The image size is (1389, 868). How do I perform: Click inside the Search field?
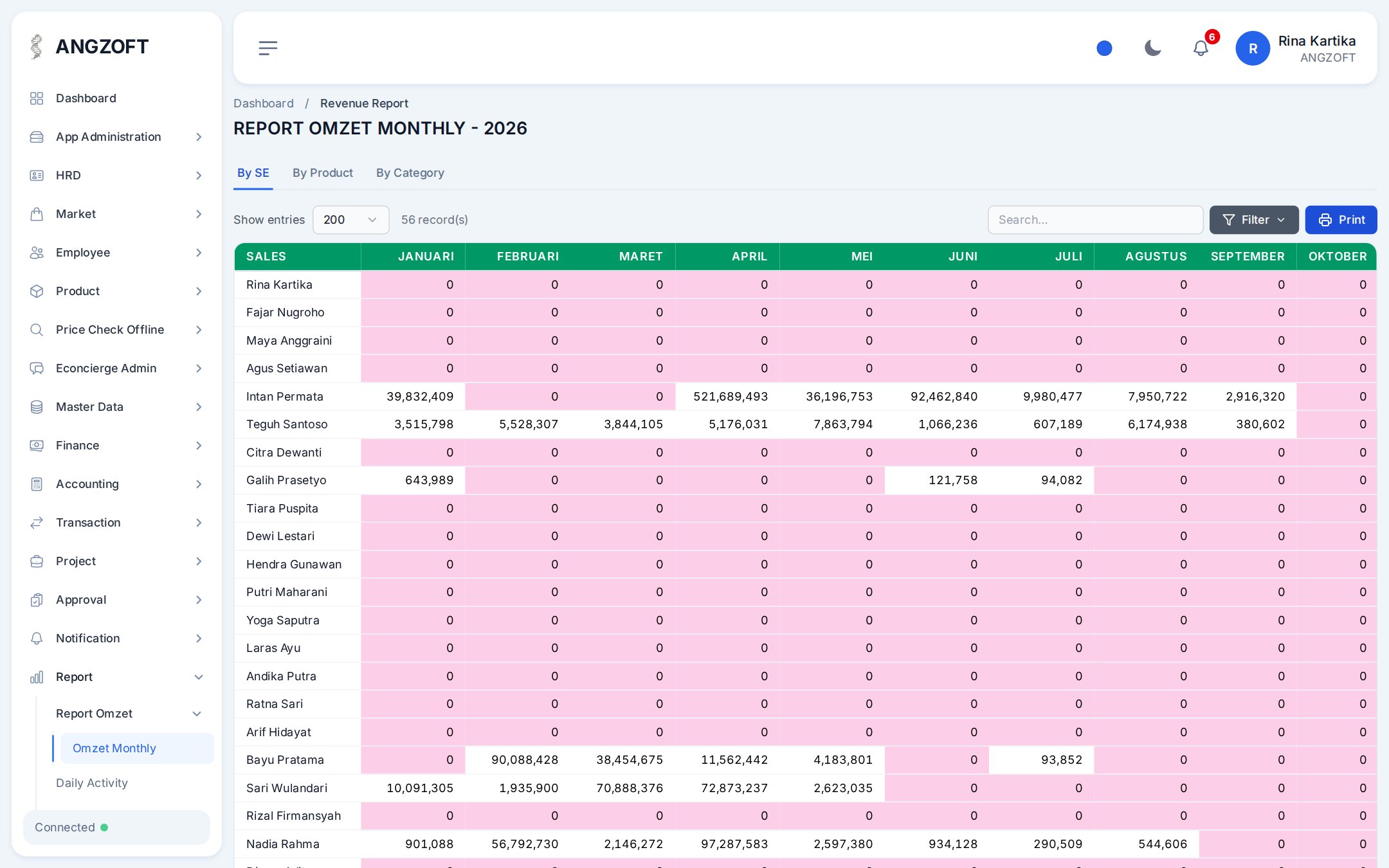tap(1095, 220)
